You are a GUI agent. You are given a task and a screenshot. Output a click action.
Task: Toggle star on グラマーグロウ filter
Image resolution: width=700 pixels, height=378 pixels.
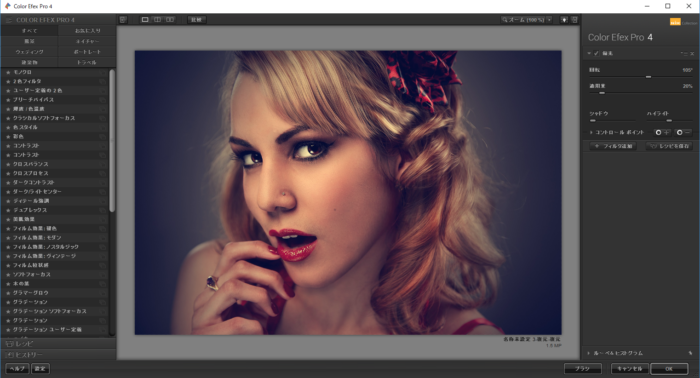point(8,293)
